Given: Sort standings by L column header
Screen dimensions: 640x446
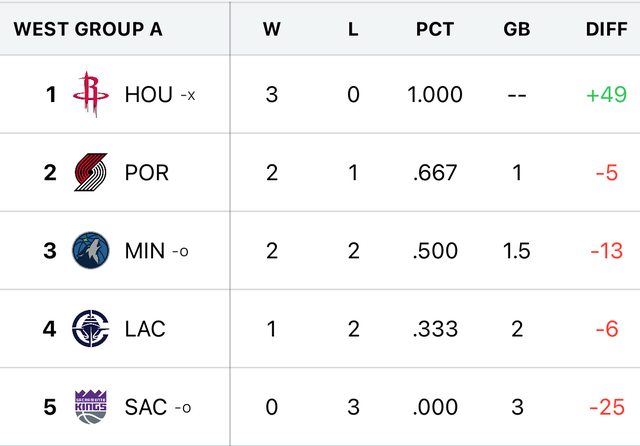Looking at the screenshot, I should pyautogui.click(x=353, y=28).
